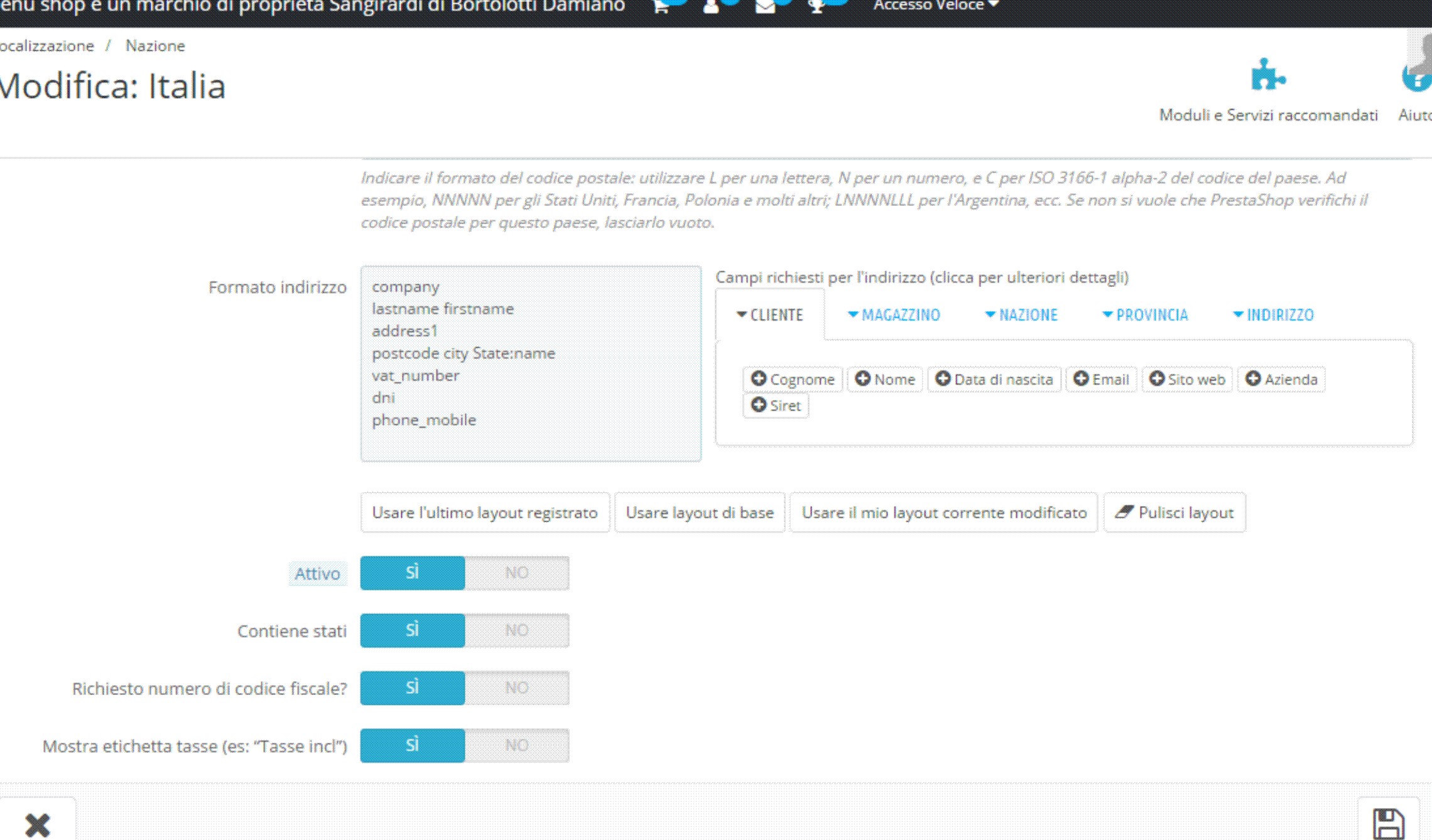The width and height of the screenshot is (1432, 840).
Task: Expand the PROVINCIA fields tab
Action: tap(1145, 315)
